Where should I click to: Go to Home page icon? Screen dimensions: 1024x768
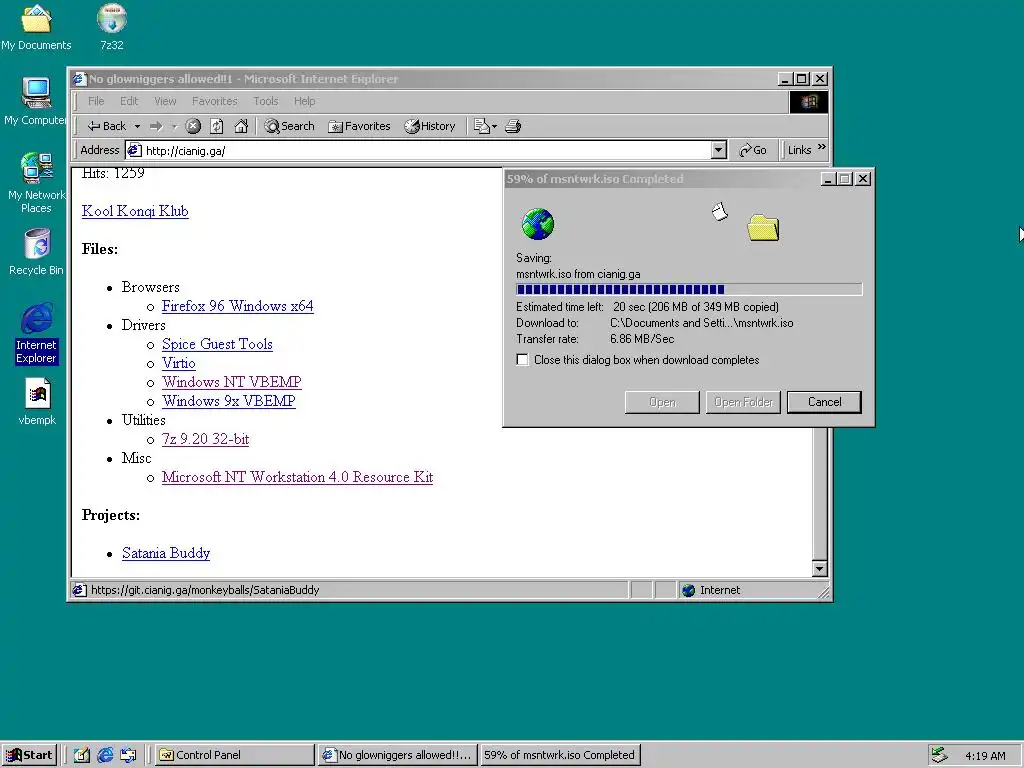coord(241,126)
